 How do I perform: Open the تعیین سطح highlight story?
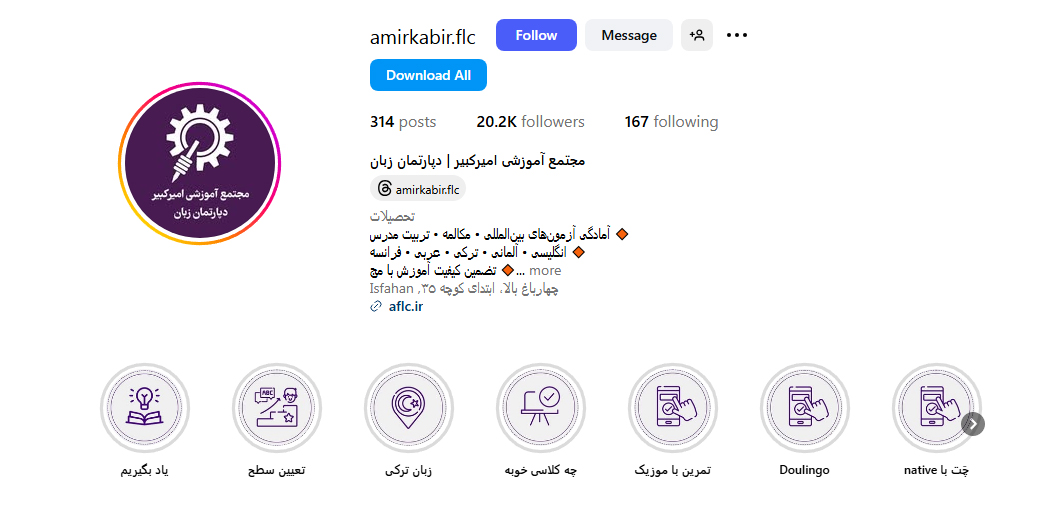(277, 407)
